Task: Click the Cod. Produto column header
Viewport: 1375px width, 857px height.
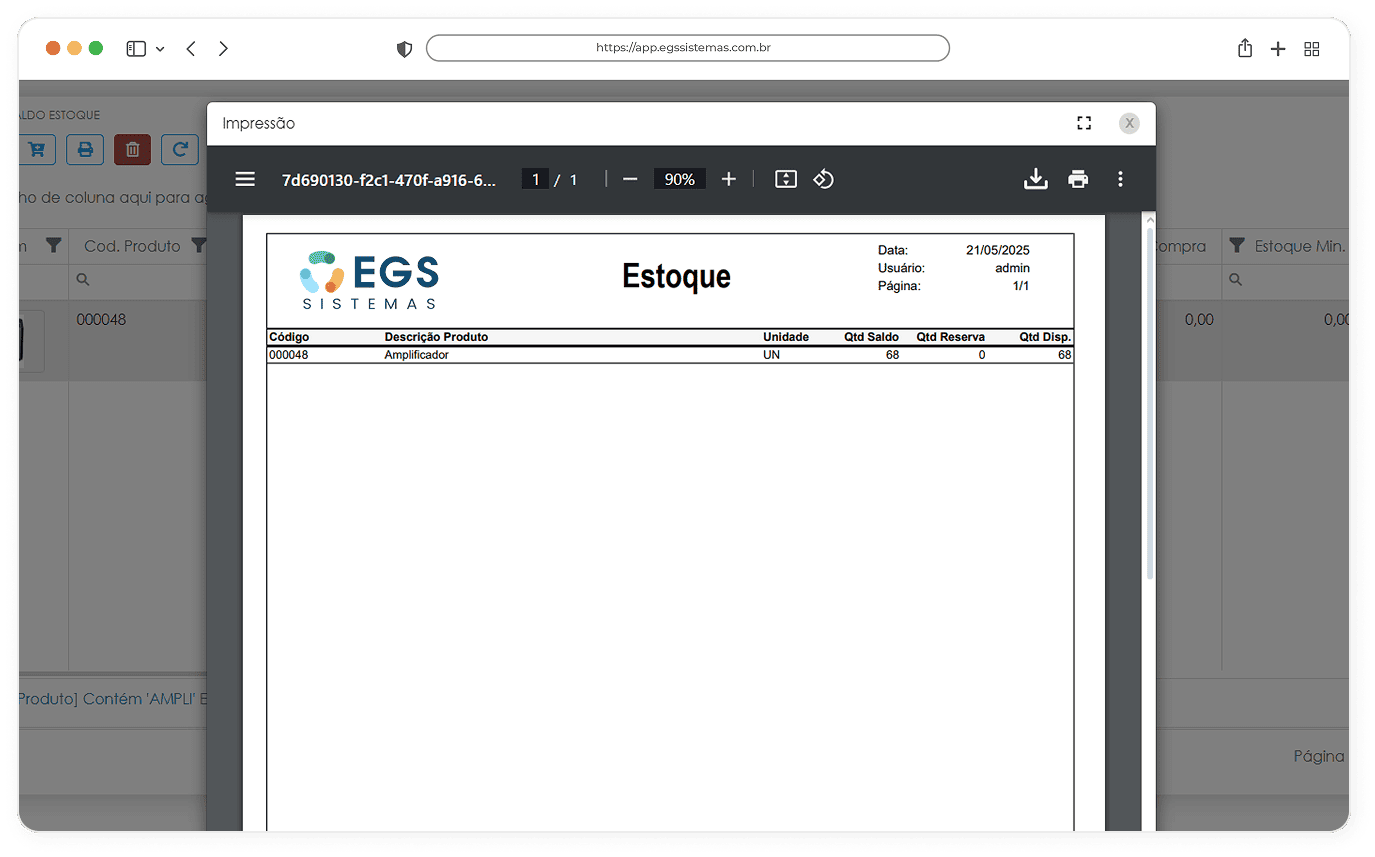Action: point(132,246)
